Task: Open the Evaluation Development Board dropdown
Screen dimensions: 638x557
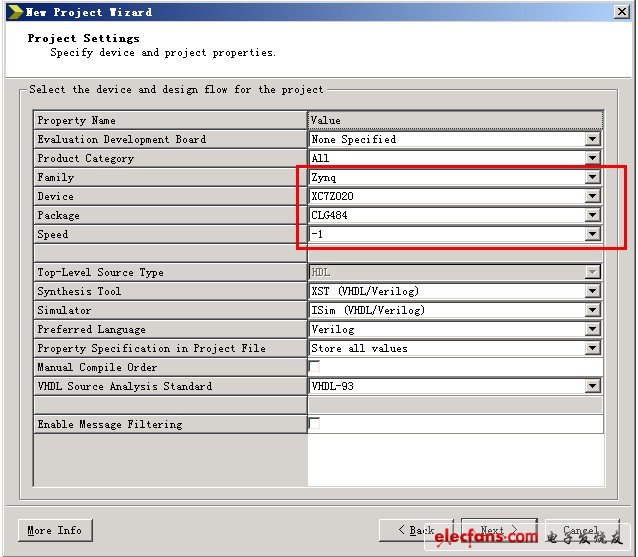Action: (592, 140)
